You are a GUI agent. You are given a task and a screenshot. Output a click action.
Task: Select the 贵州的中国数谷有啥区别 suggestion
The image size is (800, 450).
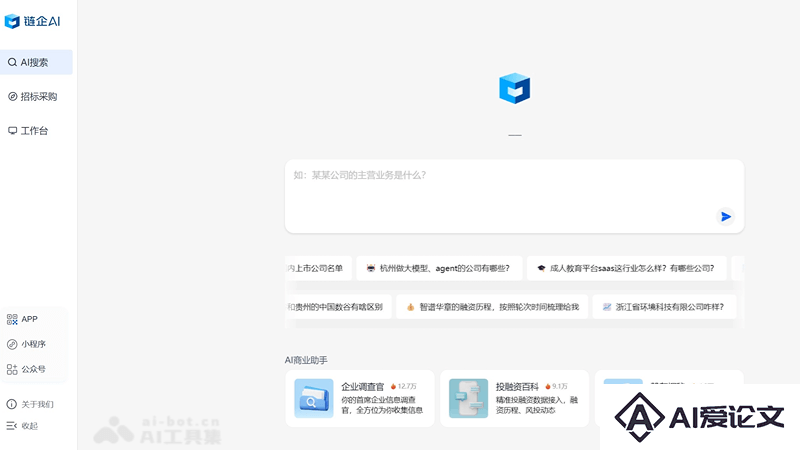pyautogui.click(x=338, y=307)
